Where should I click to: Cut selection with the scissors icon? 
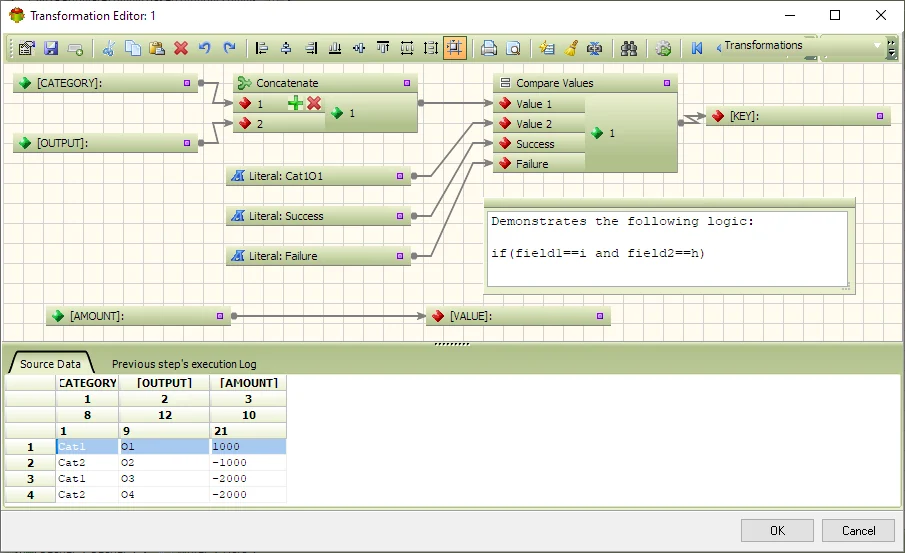pyautogui.click(x=108, y=48)
